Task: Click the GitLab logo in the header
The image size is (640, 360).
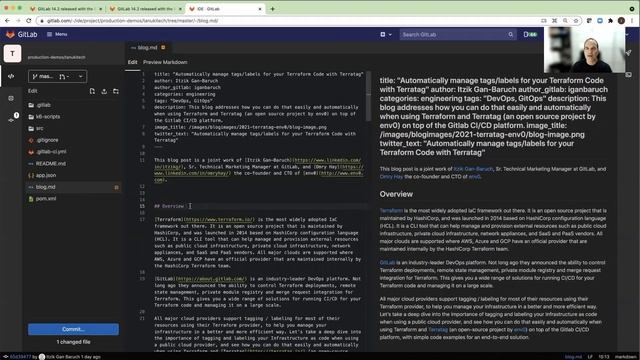Action: point(21,35)
